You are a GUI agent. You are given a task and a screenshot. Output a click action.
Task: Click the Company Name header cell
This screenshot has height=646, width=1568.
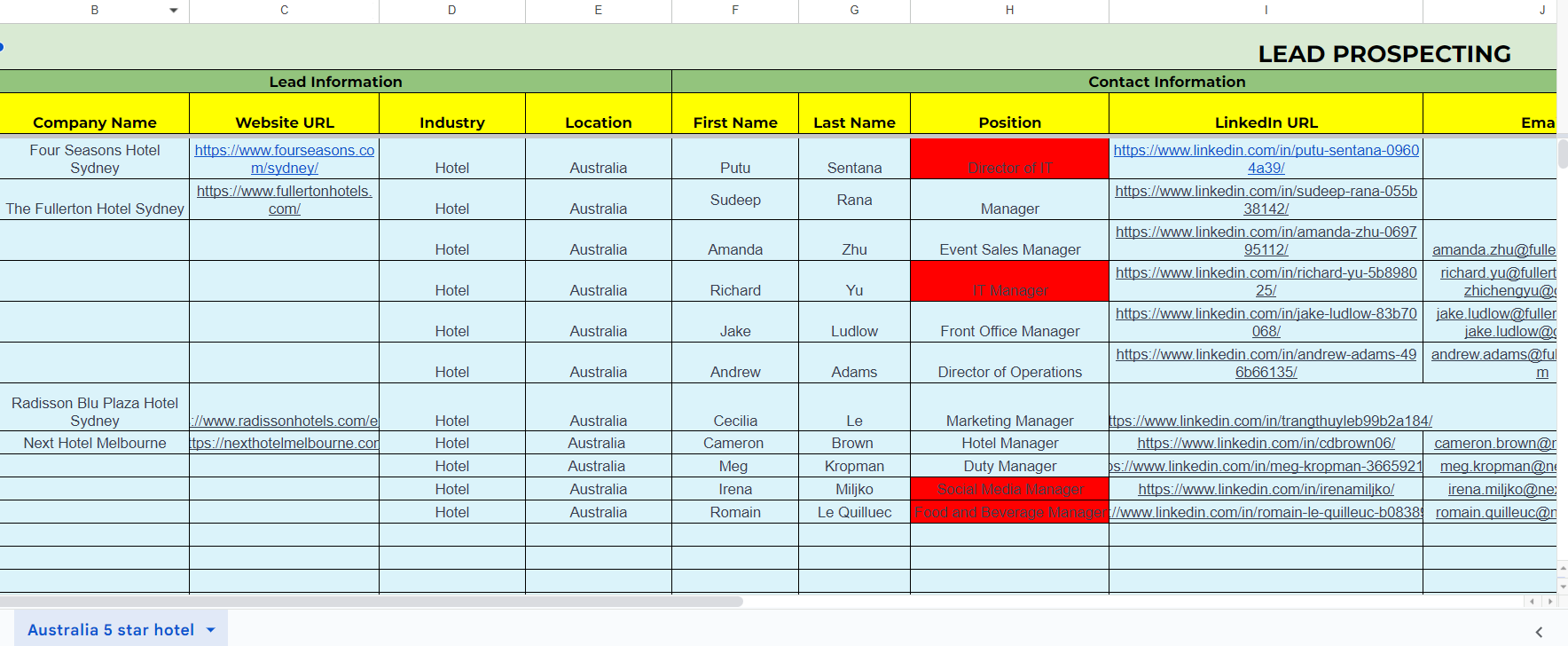[95, 114]
